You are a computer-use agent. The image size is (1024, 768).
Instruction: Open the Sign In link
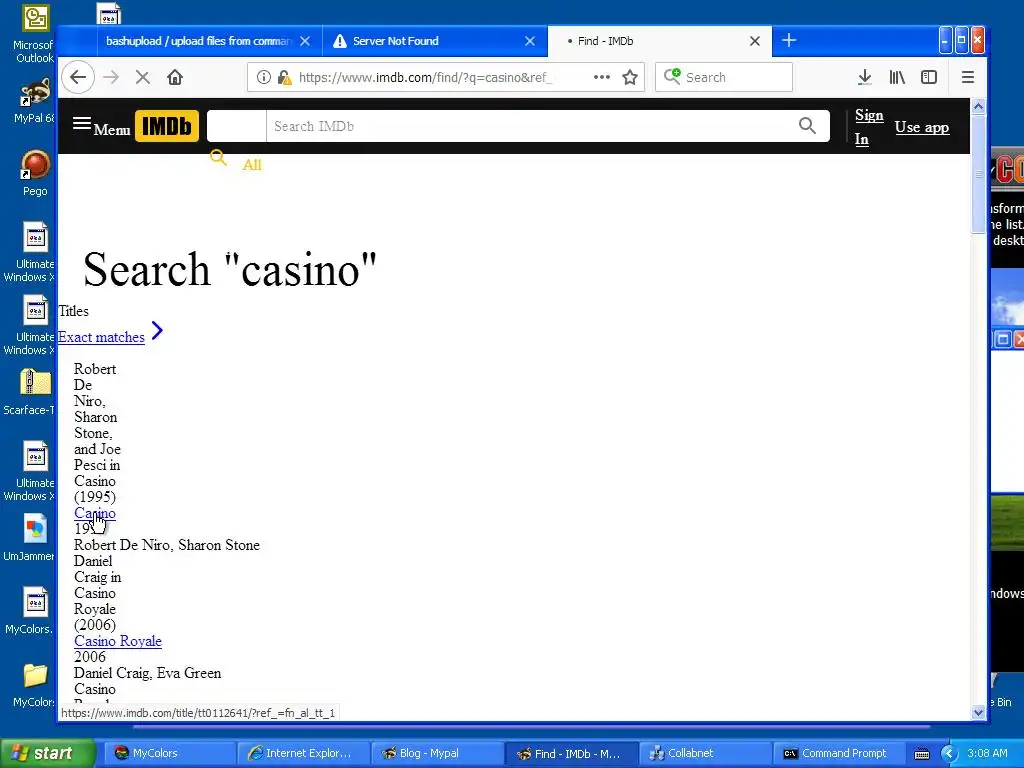click(x=869, y=127)
